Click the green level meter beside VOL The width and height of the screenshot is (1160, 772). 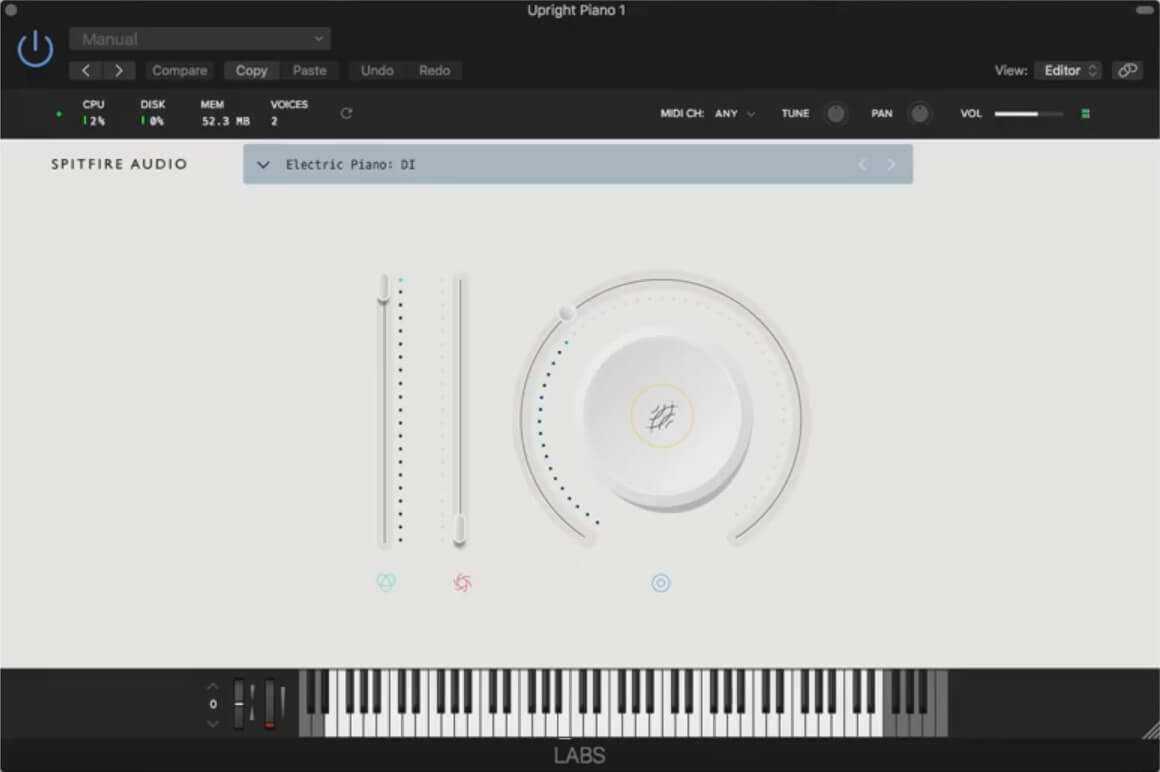click(x=1085, y=114)
